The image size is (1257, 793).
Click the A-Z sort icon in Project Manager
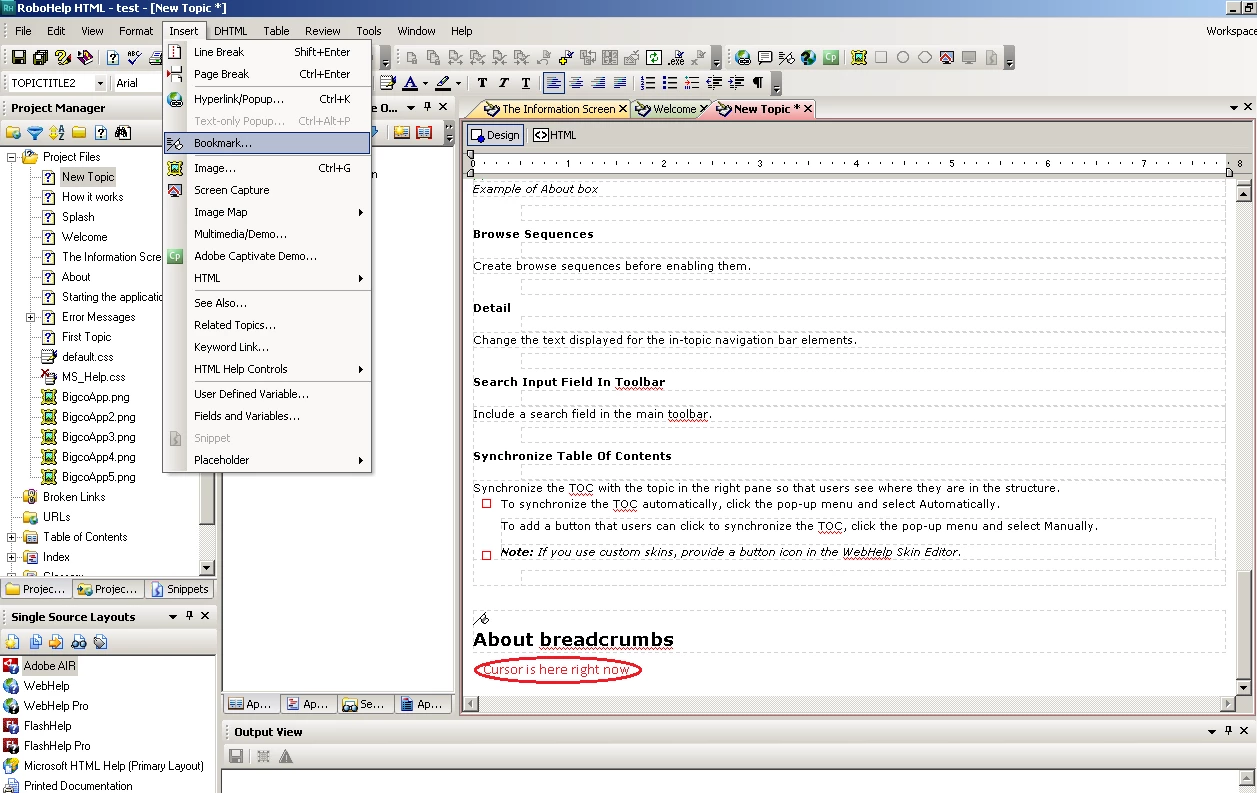[57, 132]
